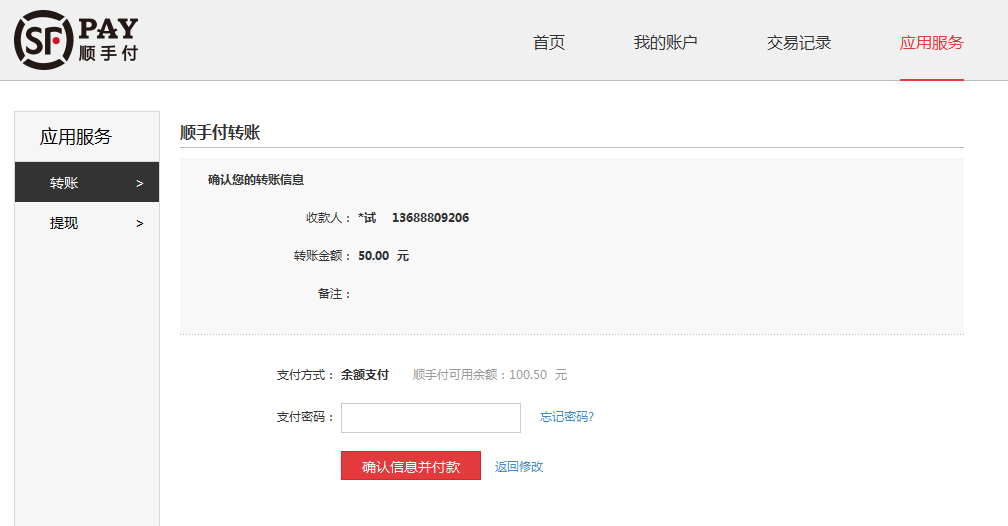Click the arrow beside 转账 sidebar item
Screen dimensions: 1008x526
point(139,184)
